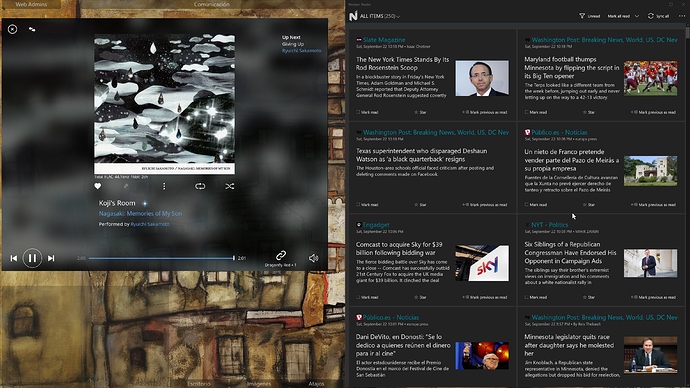The width and height of the screenshot is (690, 388).
Task: Star the Maryland football article
Action: [x=589, y=112]
